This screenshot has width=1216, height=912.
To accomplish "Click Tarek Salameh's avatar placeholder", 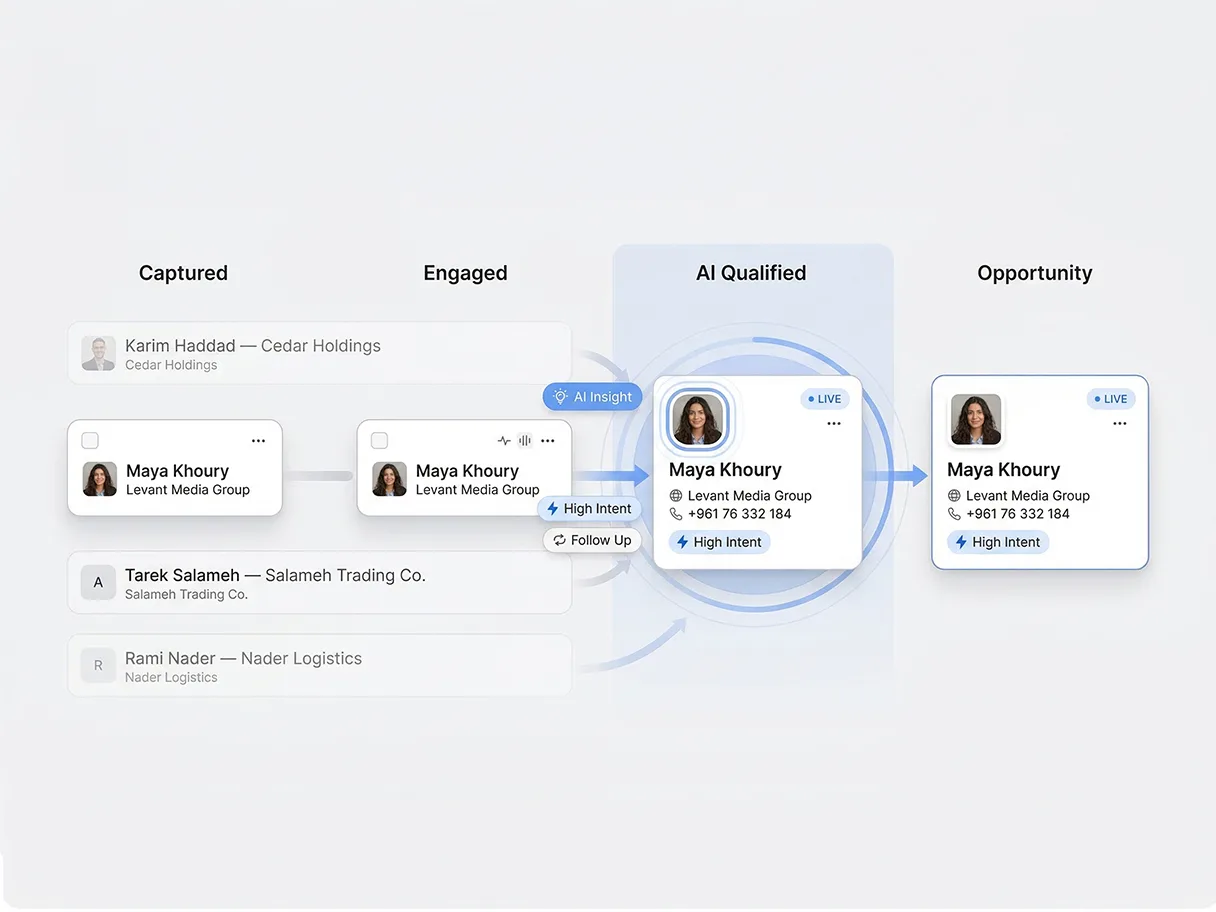I will 98,581.
